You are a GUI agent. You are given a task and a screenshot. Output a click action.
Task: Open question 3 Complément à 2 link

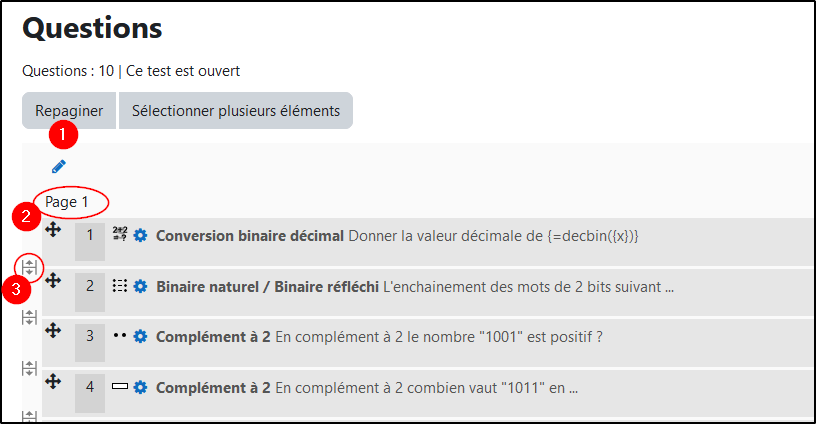click(213, 337)
